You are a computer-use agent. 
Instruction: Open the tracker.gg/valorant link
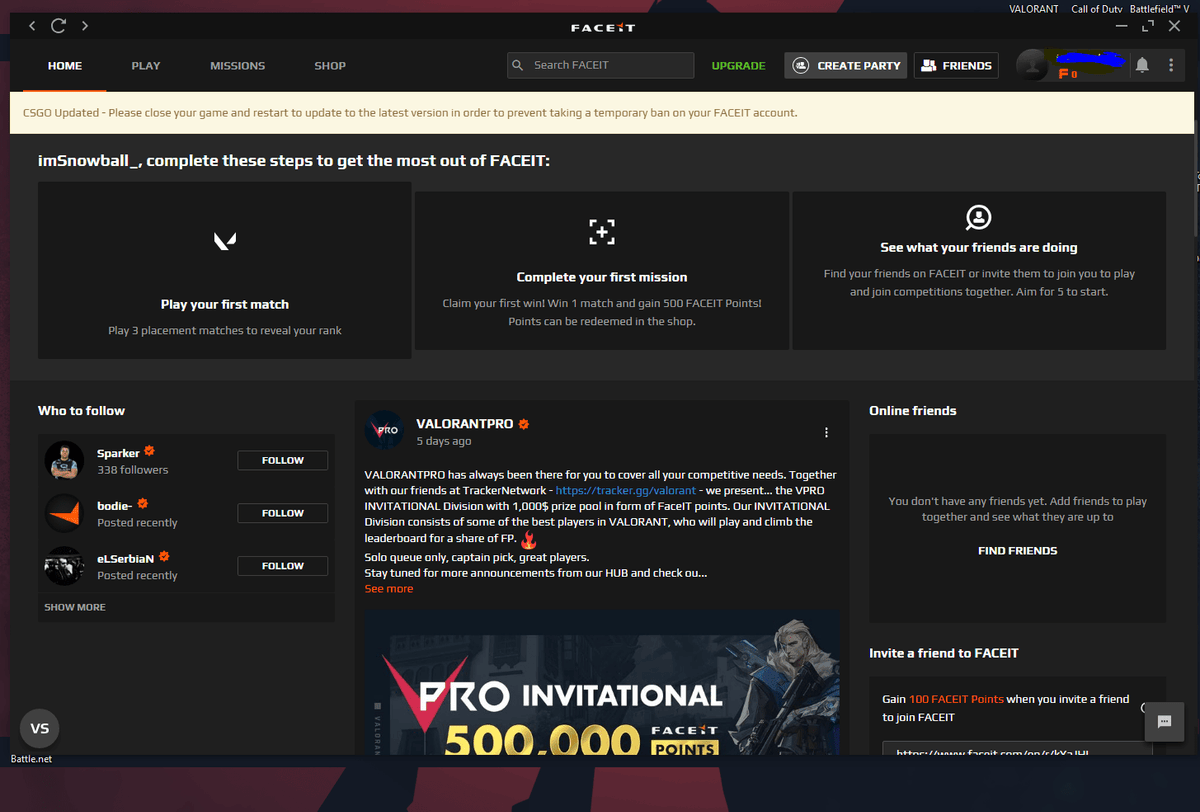(625, 491)
